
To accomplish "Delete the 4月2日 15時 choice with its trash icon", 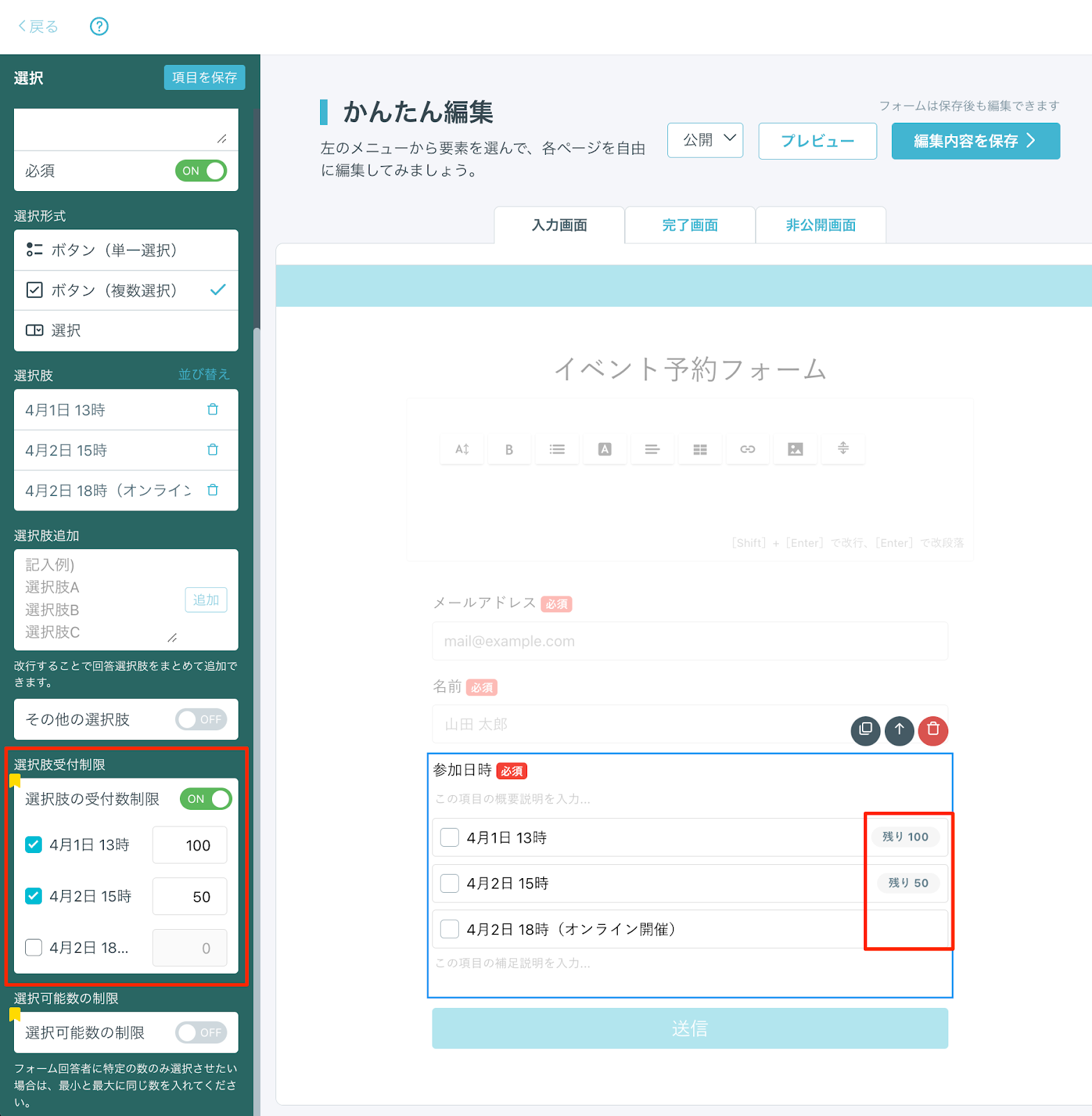I will (213, 450).
